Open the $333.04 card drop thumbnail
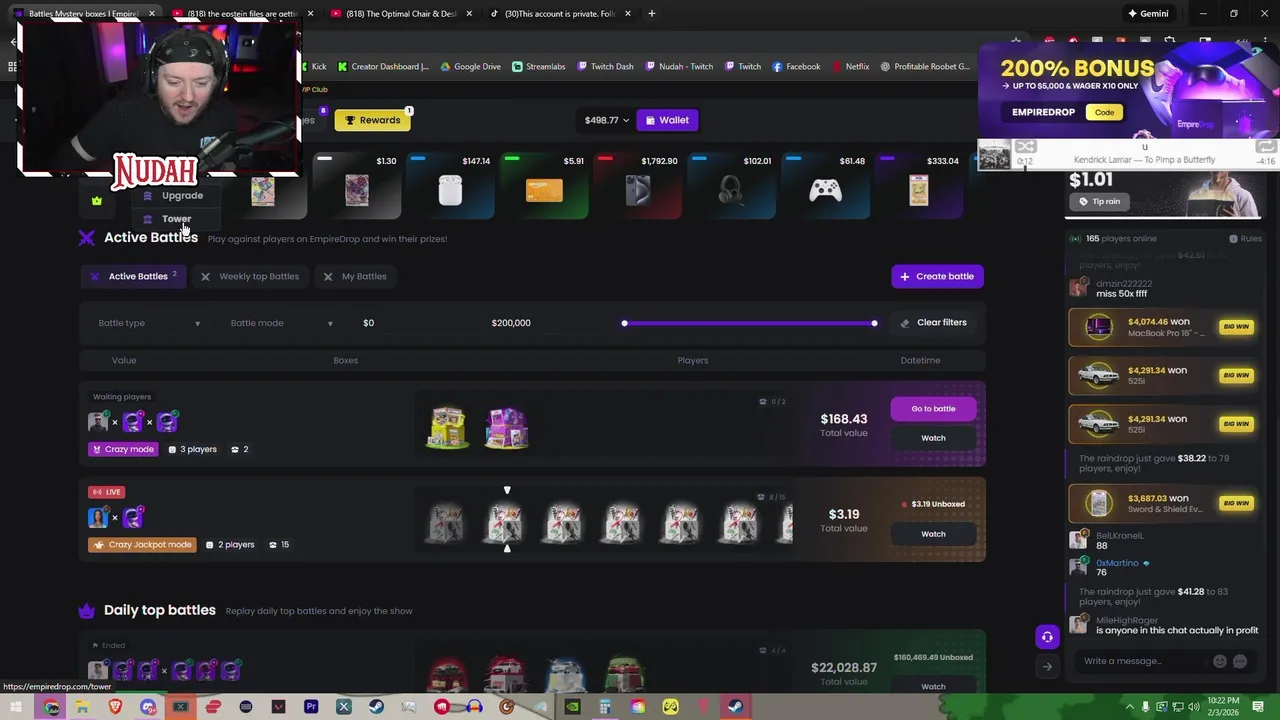1280x720 pixels. pos(918,186)
